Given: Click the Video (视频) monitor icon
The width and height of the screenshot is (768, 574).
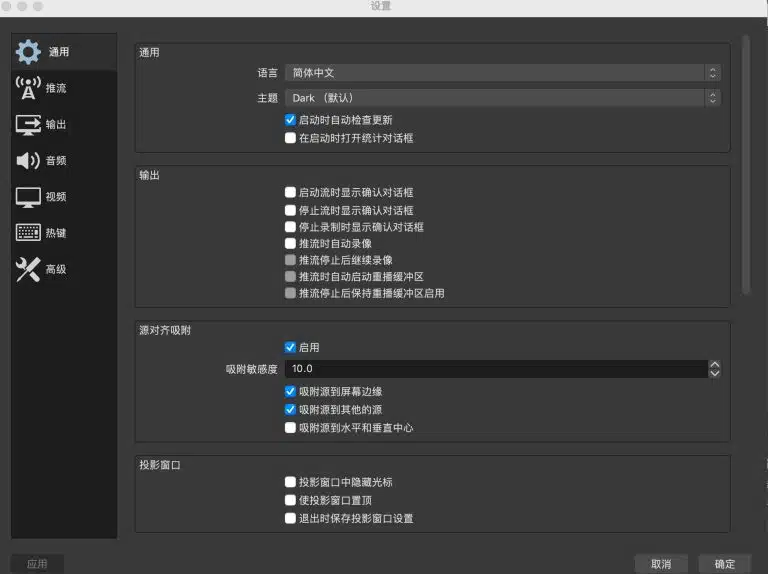Looking at the screenshot, I should pyautogui.click(x=28, y=197).
